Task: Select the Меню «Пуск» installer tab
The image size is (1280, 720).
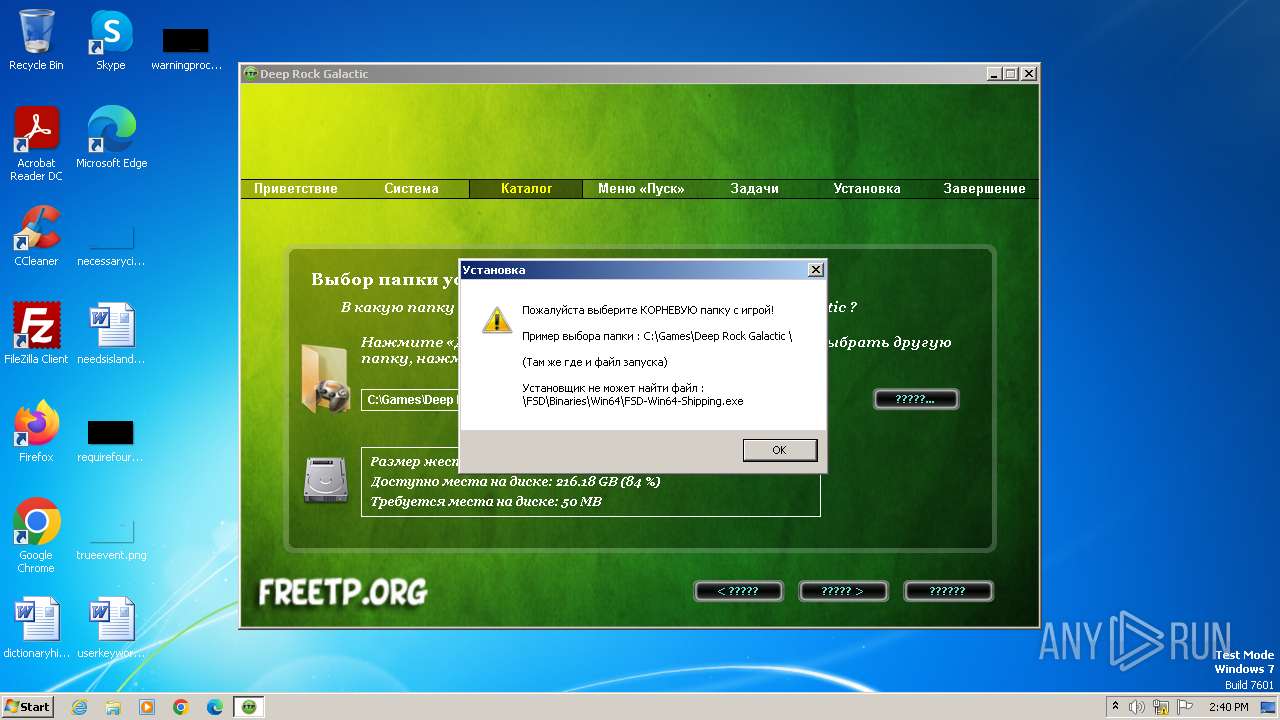Action: [x=641, y=189]
